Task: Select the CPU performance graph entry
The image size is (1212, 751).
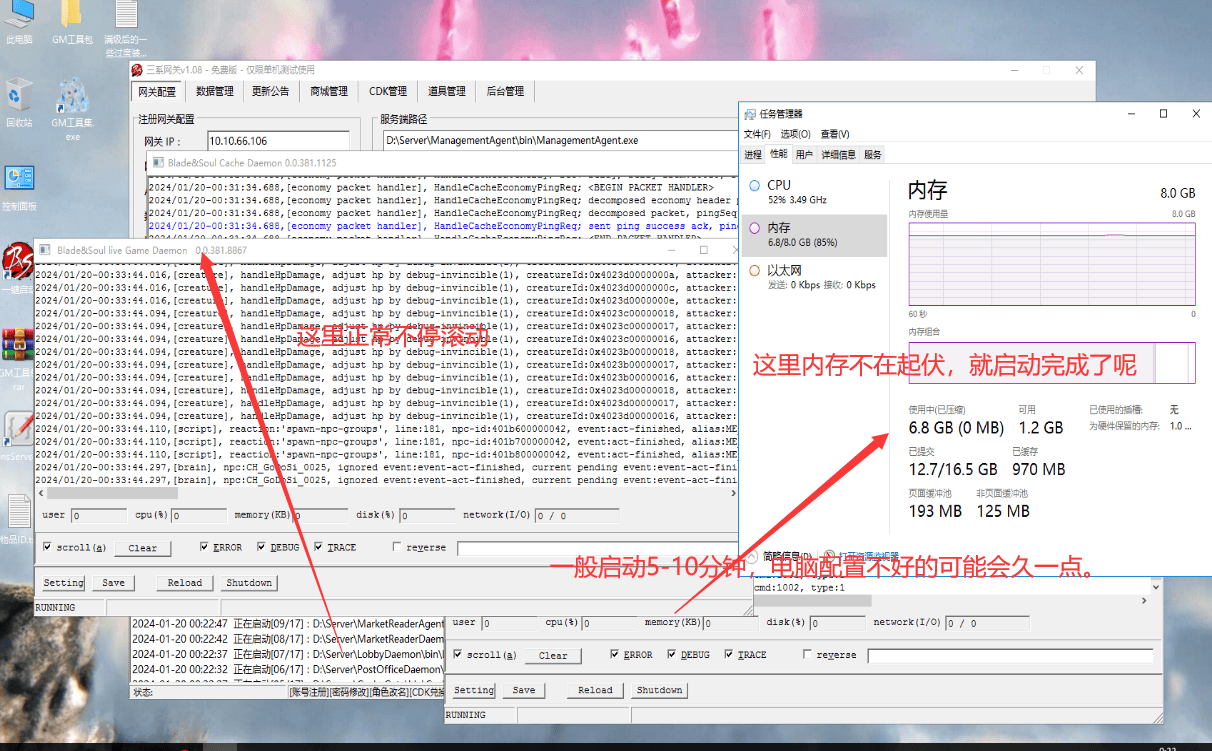Action: (814, 192)
